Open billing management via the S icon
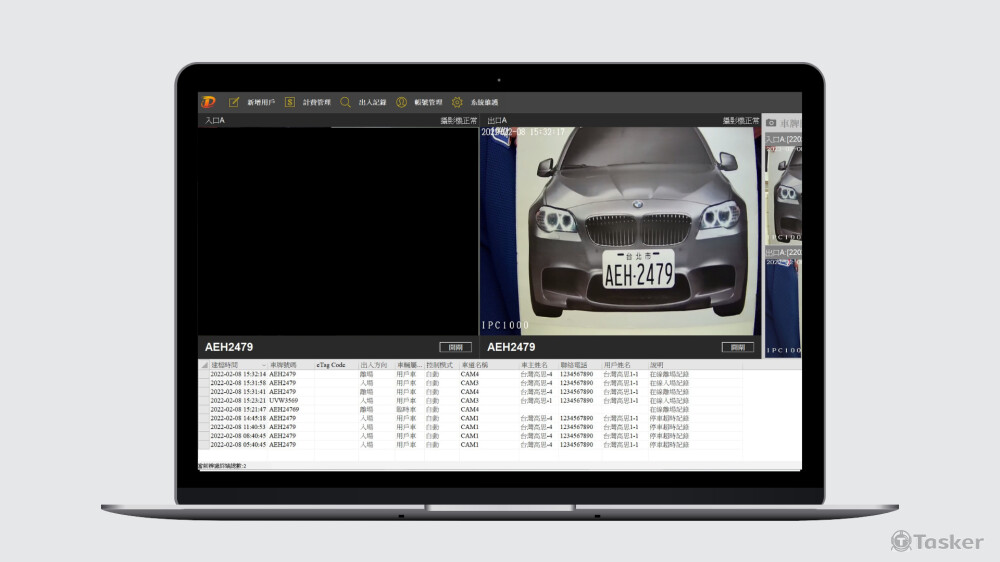1000x562 pixels. click(290, 102)
